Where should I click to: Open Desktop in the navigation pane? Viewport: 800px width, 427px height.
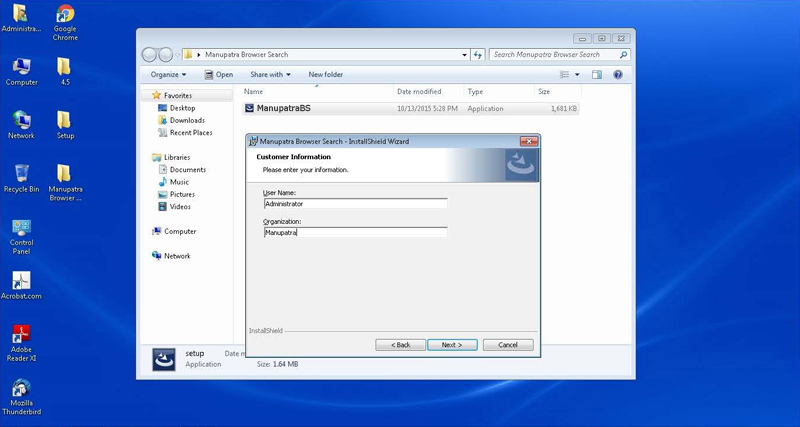(177, 108)
